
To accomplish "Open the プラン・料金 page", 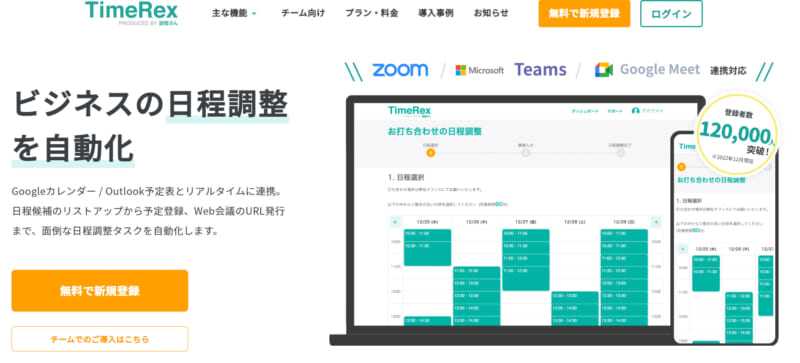I will [x=371, y=13].
